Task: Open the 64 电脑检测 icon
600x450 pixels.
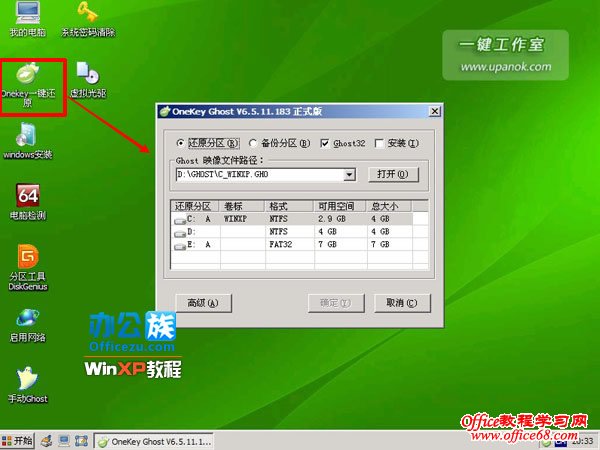Action: 28,202
